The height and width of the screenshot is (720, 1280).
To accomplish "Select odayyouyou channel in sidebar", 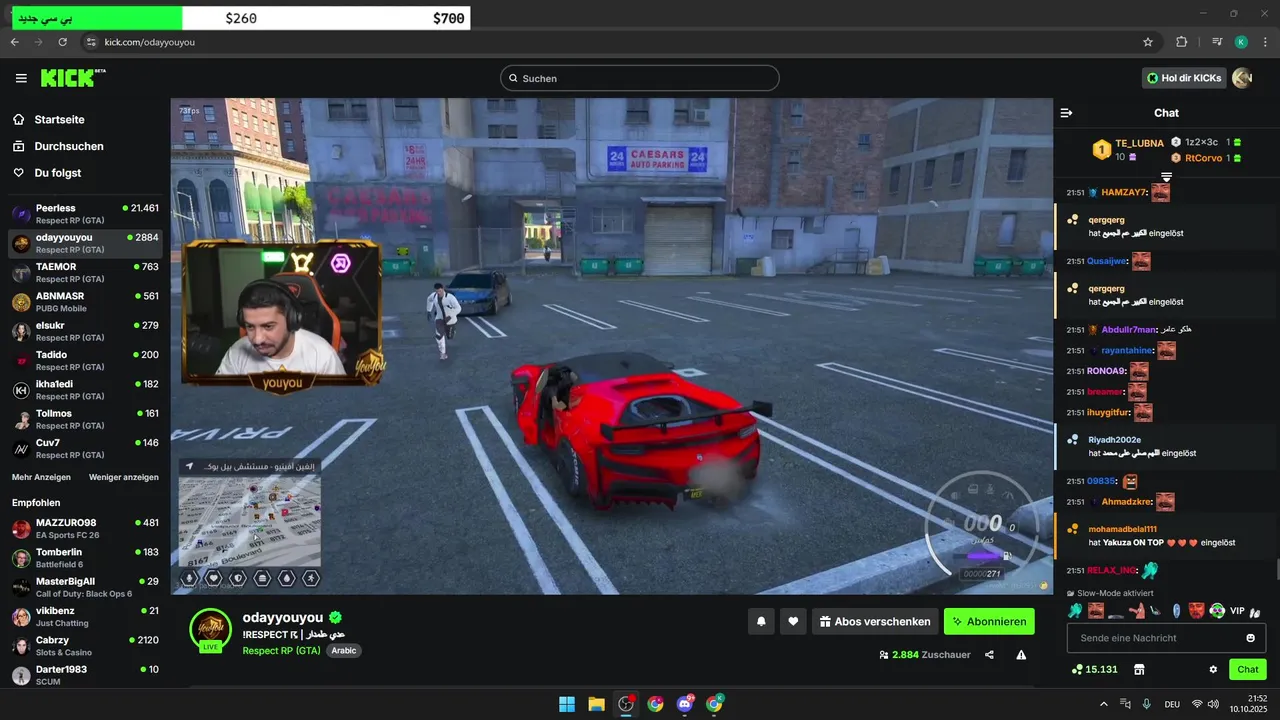I will 85,243.
